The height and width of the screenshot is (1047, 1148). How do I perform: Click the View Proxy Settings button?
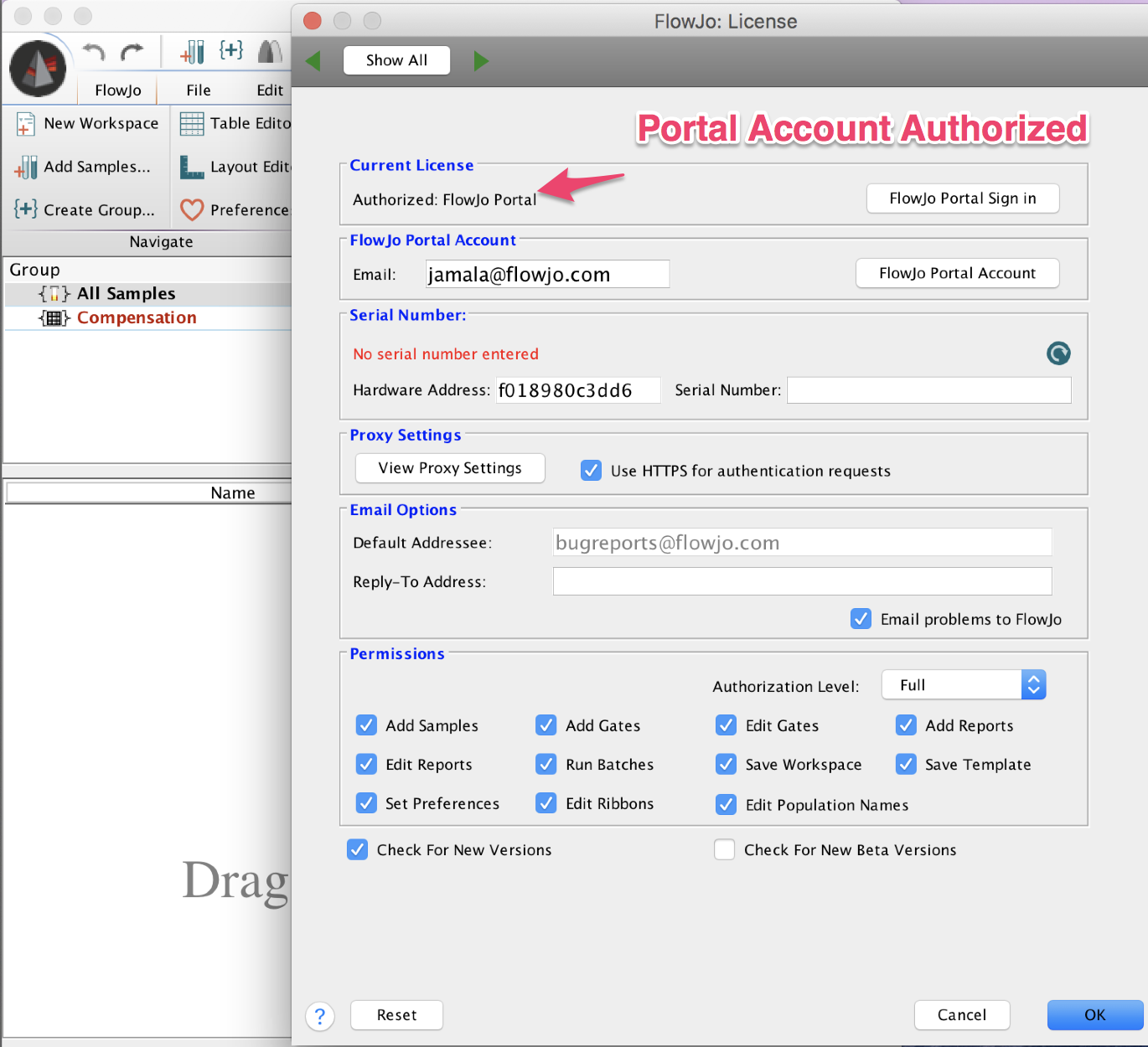click(x=450, y=468)
